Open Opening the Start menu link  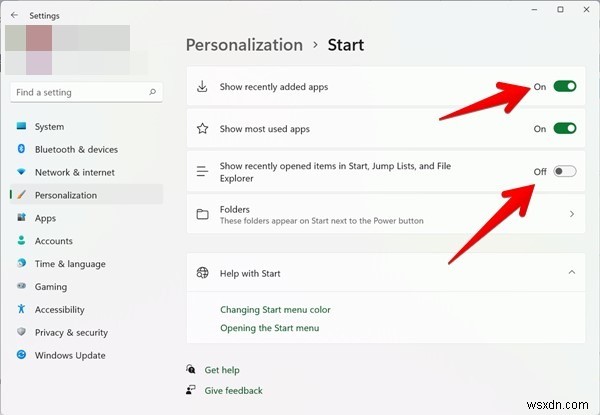pyautogui.click(x=269, y=328)
